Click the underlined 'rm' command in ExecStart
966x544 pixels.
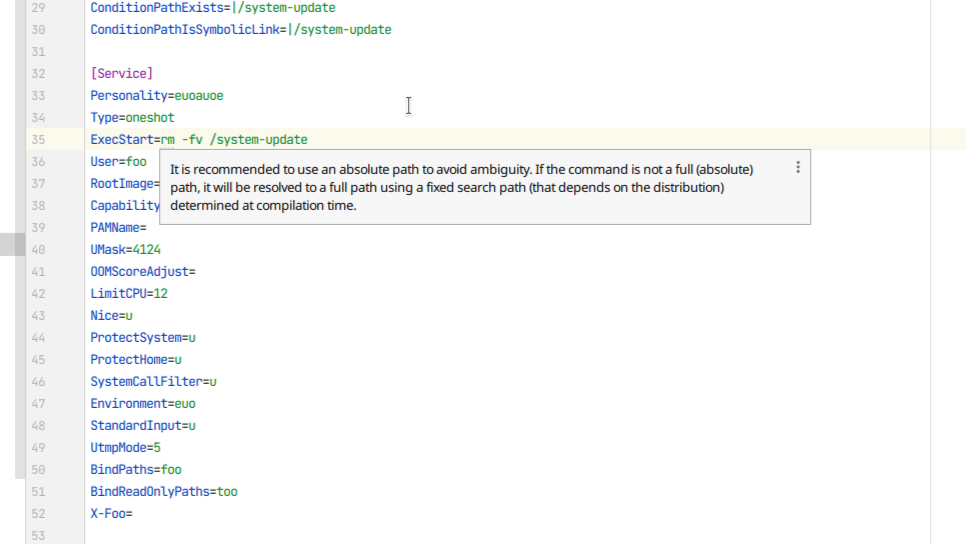pyautogui.click(x=168, y=140)
